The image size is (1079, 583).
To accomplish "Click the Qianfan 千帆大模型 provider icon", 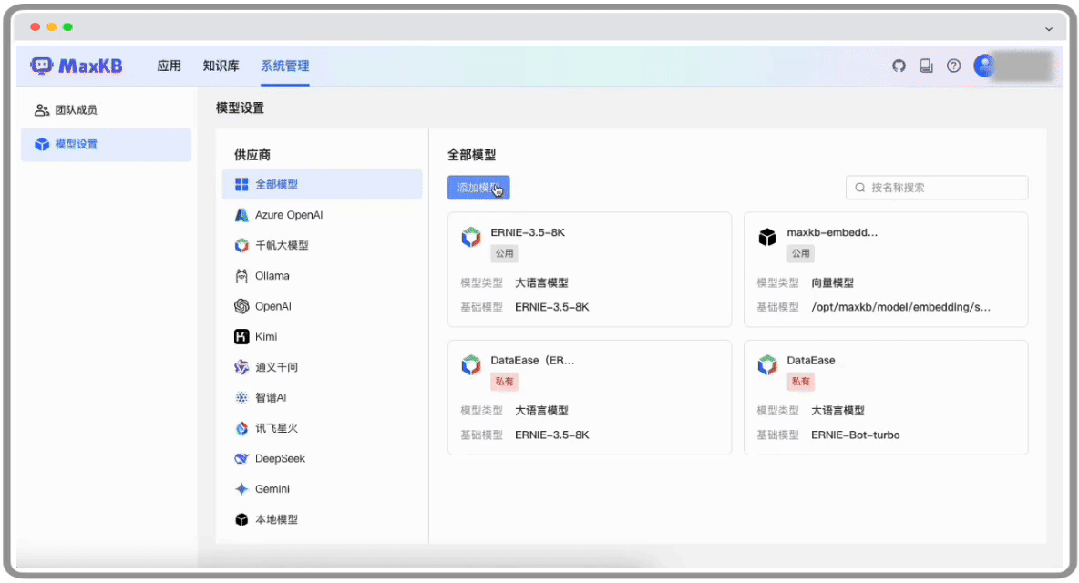I will pyautogui.click(x=242, y=245).
